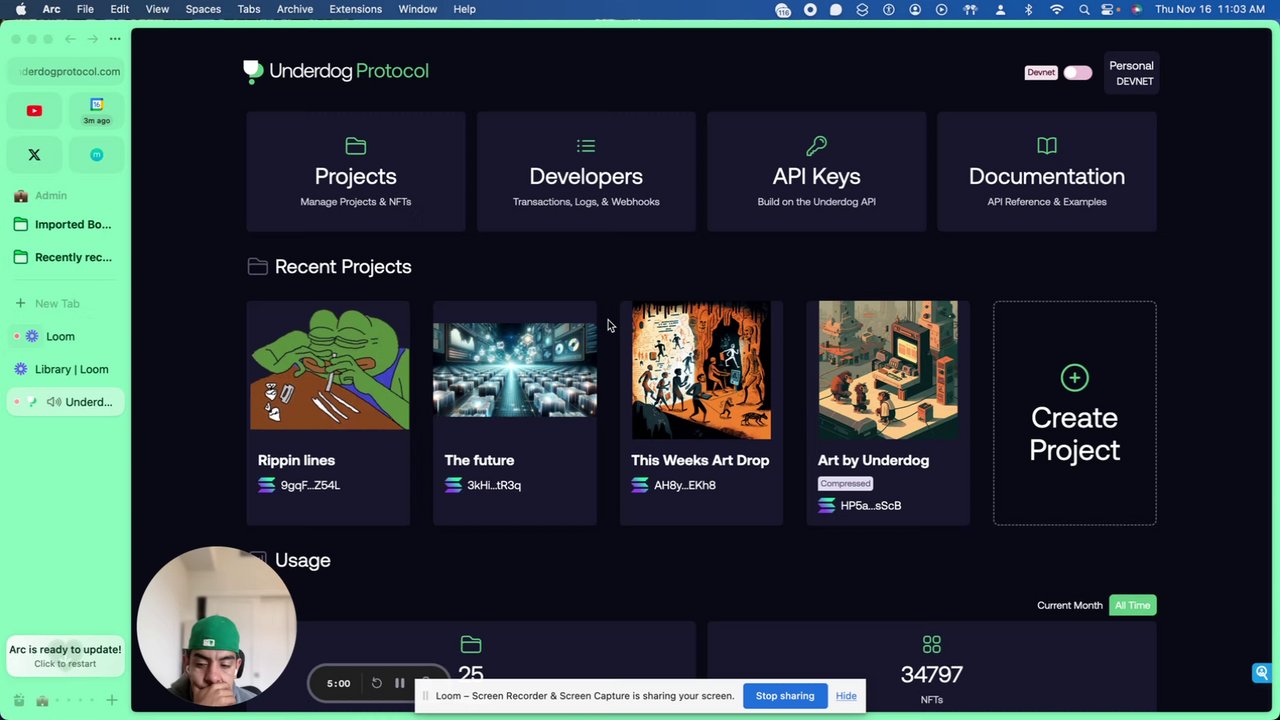
Task: Pause the Loom recording
Action: click(399, 683)
